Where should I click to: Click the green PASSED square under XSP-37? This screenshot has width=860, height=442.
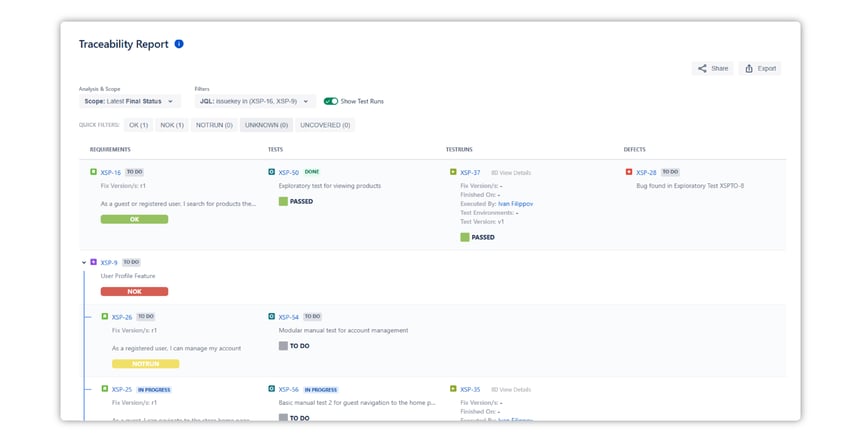(x=465, y=237)
